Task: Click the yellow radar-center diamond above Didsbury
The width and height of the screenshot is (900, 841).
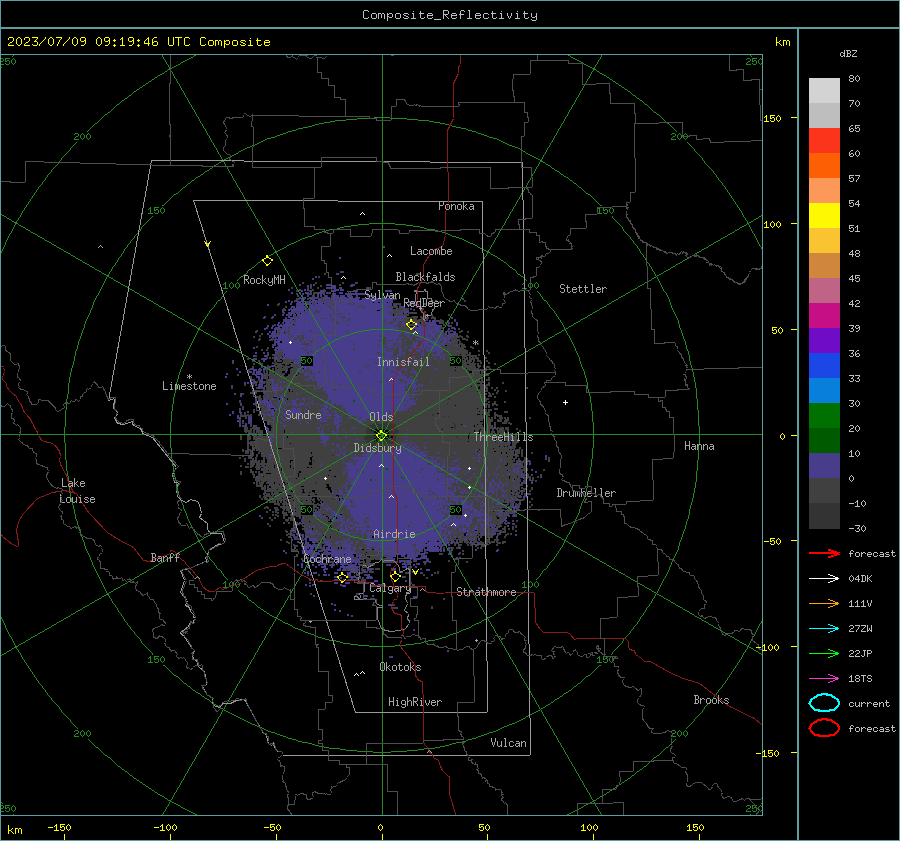Action: 382,435
